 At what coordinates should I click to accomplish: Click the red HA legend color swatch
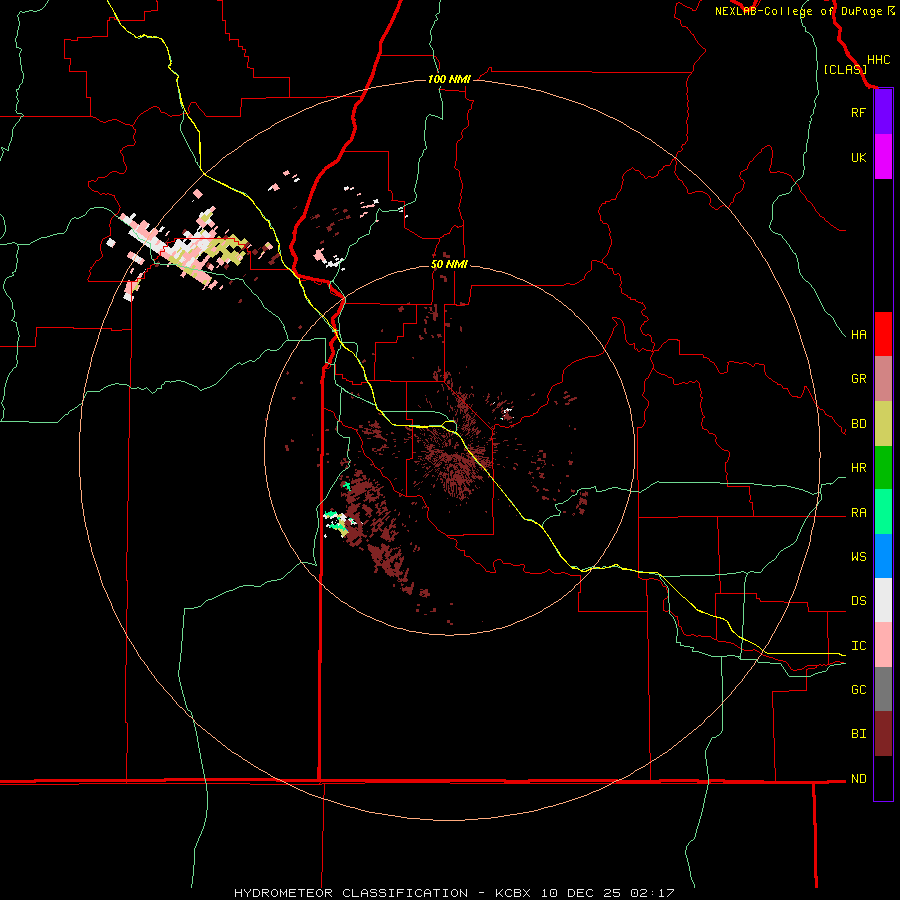coord(883,334)
